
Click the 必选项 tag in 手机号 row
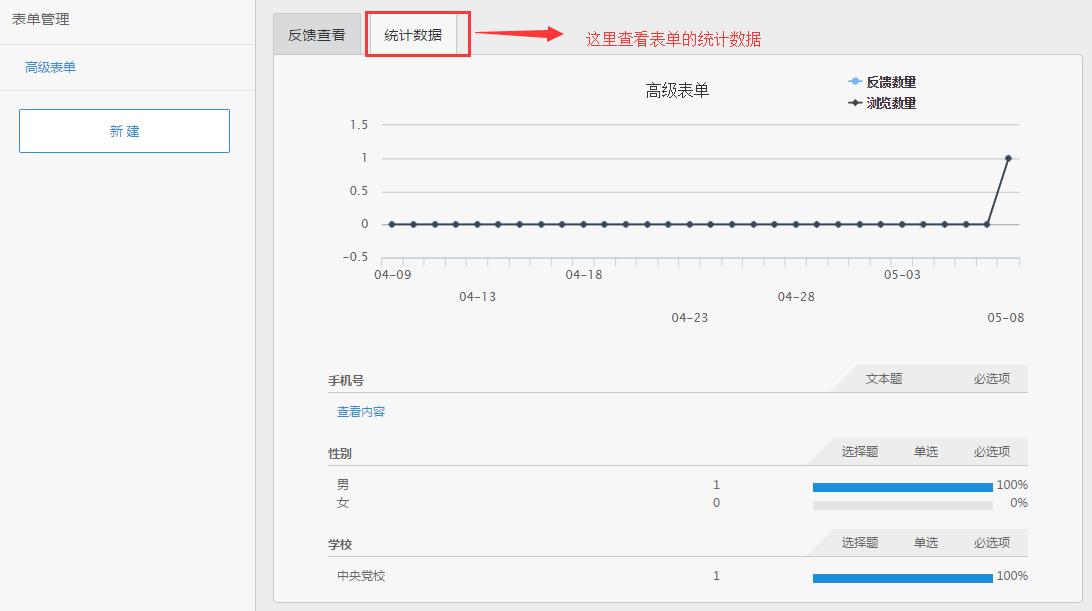[x=992, y=379]
